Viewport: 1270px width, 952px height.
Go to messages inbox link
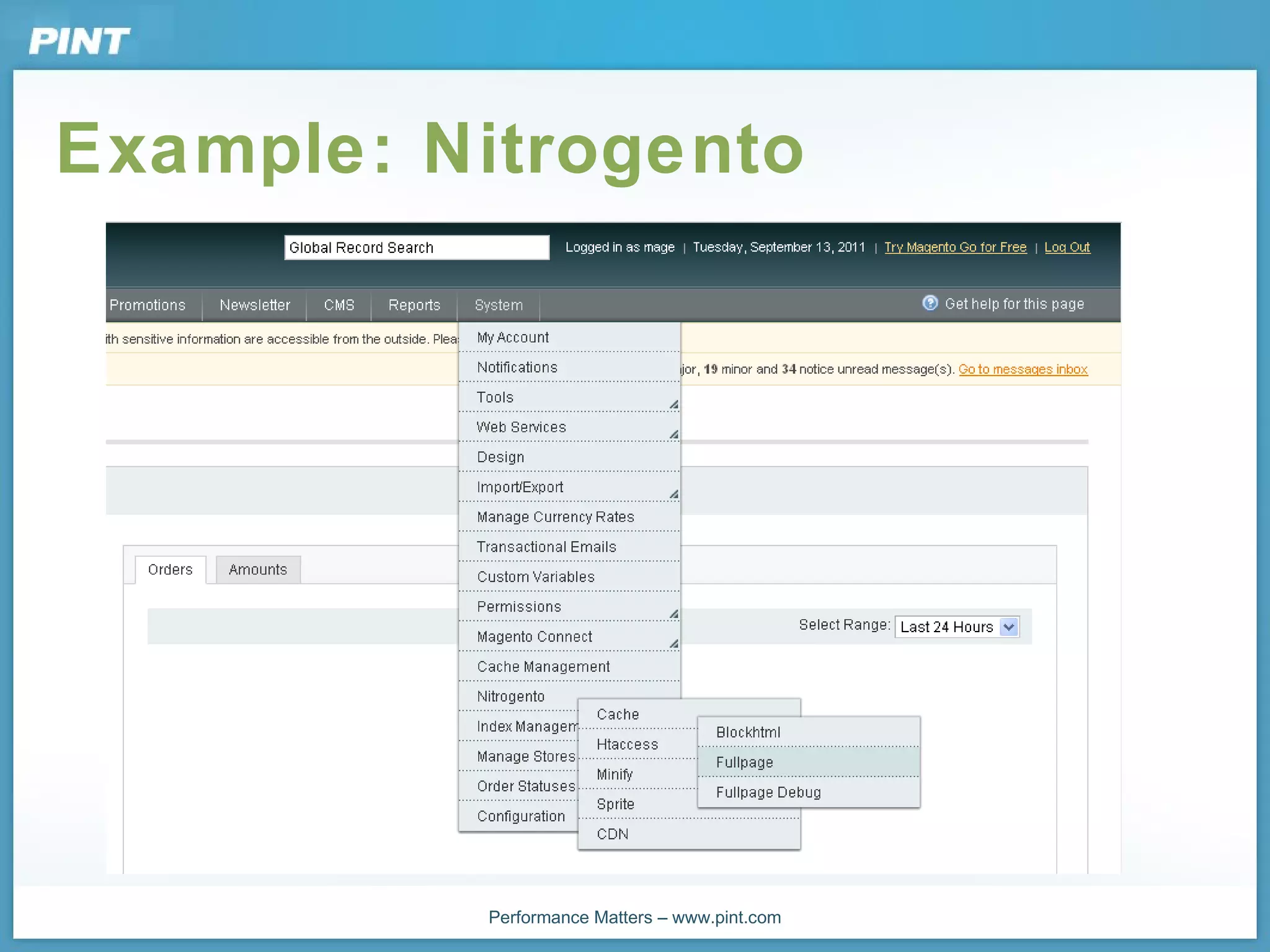[x=1023, y=369]
